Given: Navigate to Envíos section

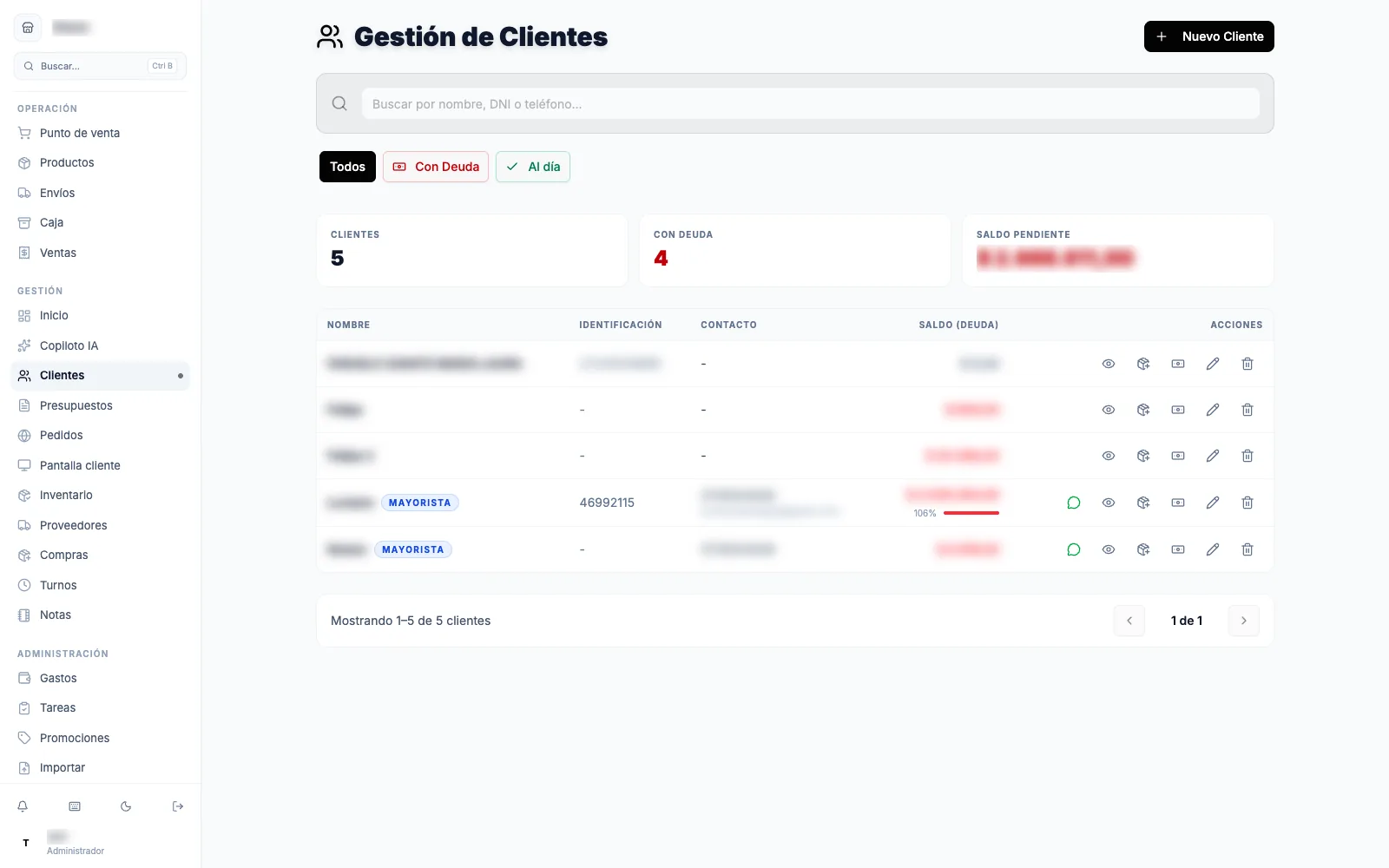Looking at the screenshot, I should tap(101, 193).
